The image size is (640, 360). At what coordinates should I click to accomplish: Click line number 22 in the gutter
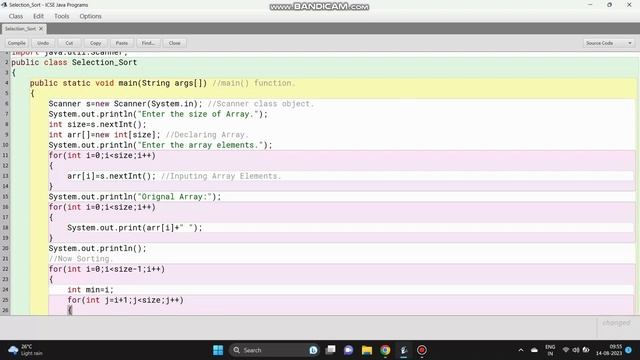click(5, 269)
